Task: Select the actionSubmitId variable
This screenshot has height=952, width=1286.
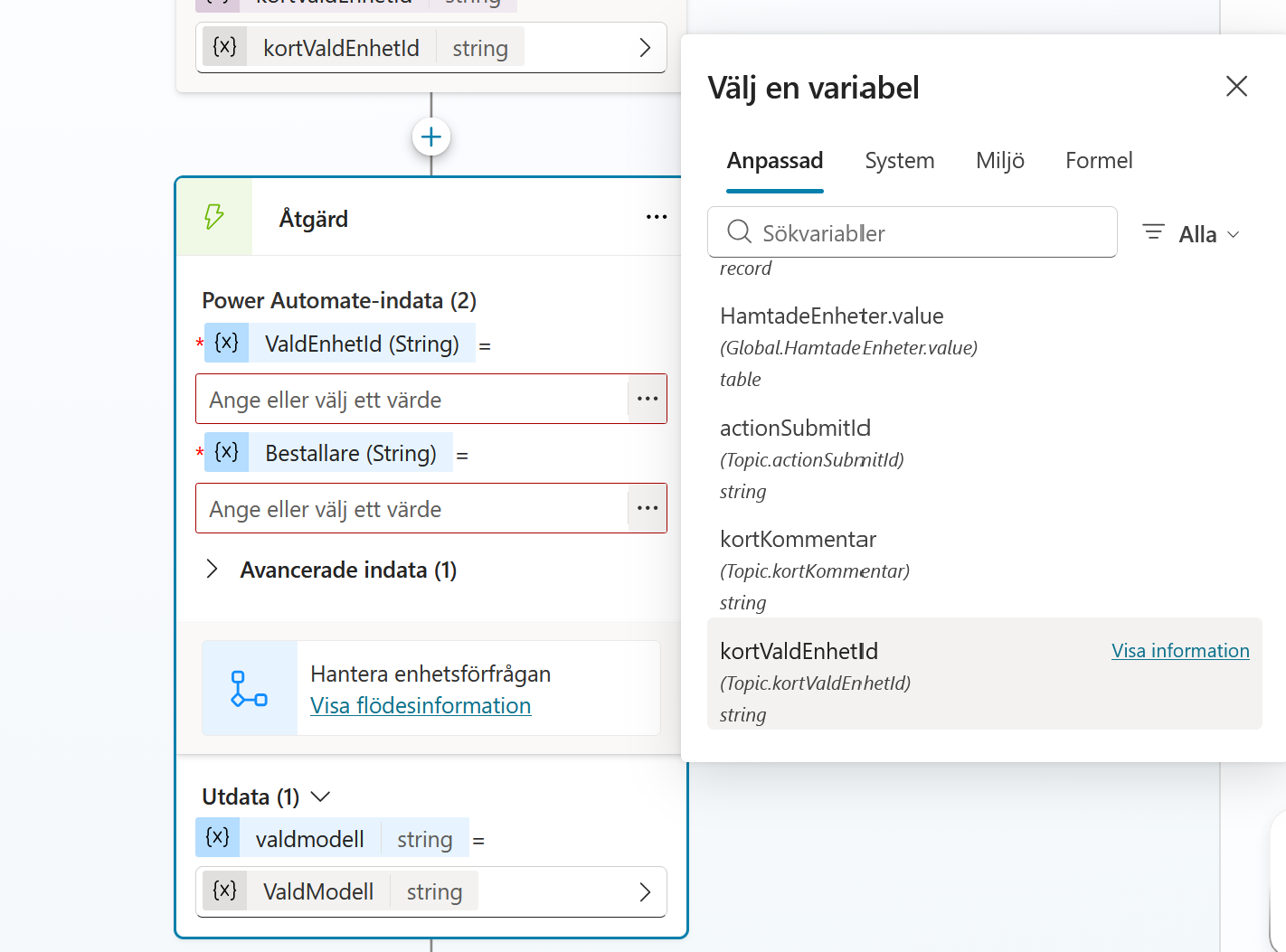Action: (984, 459)
